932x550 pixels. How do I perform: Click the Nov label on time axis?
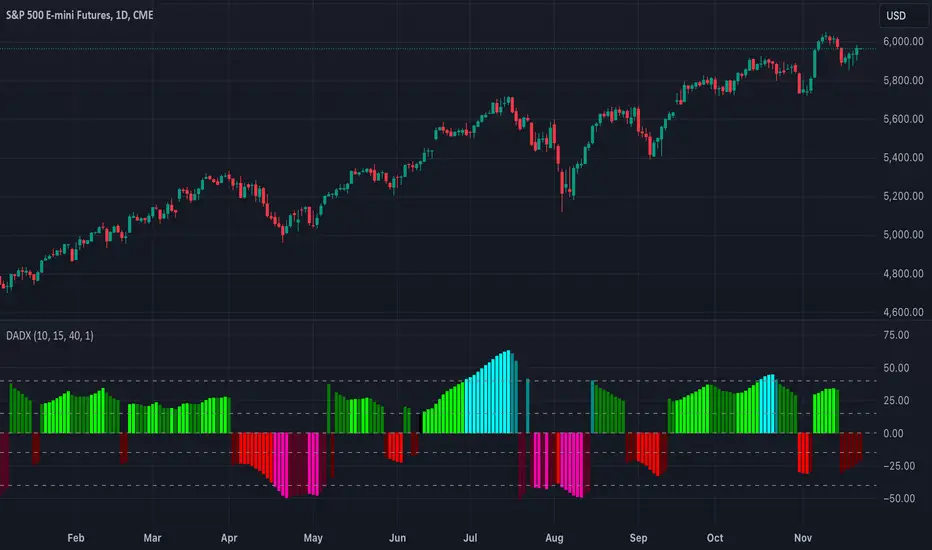point(803,538)
